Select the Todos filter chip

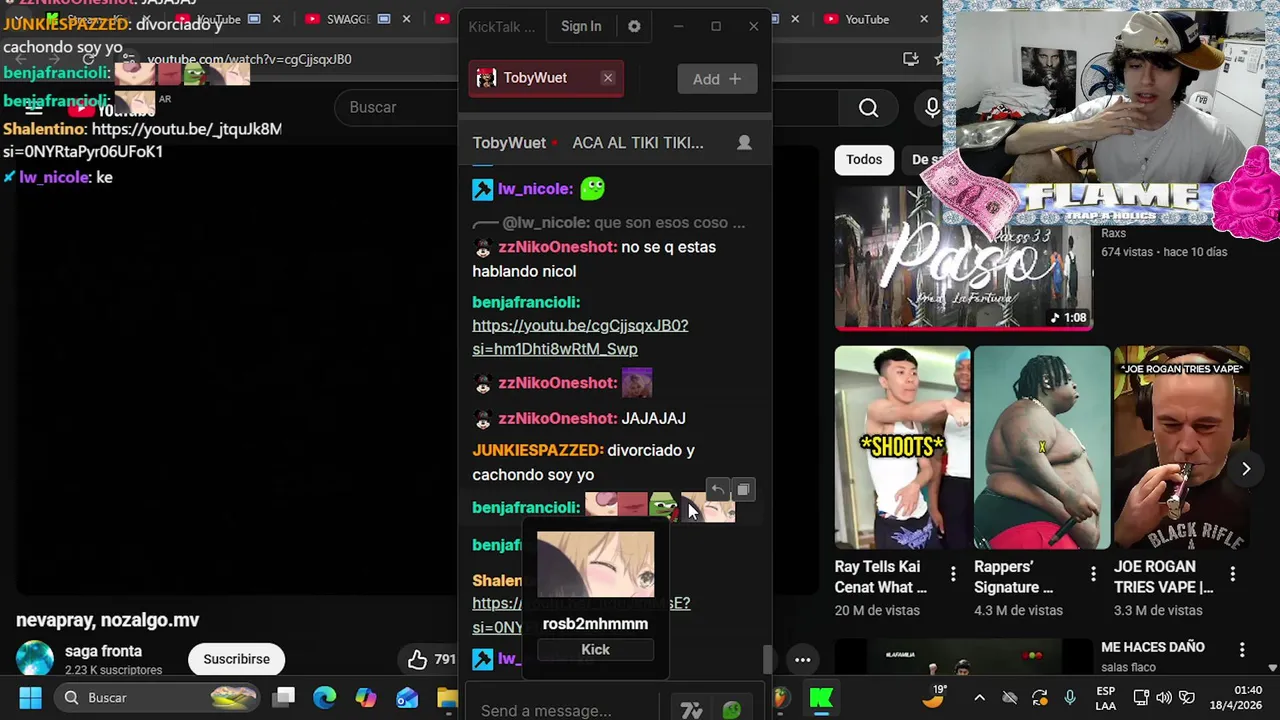864,159
